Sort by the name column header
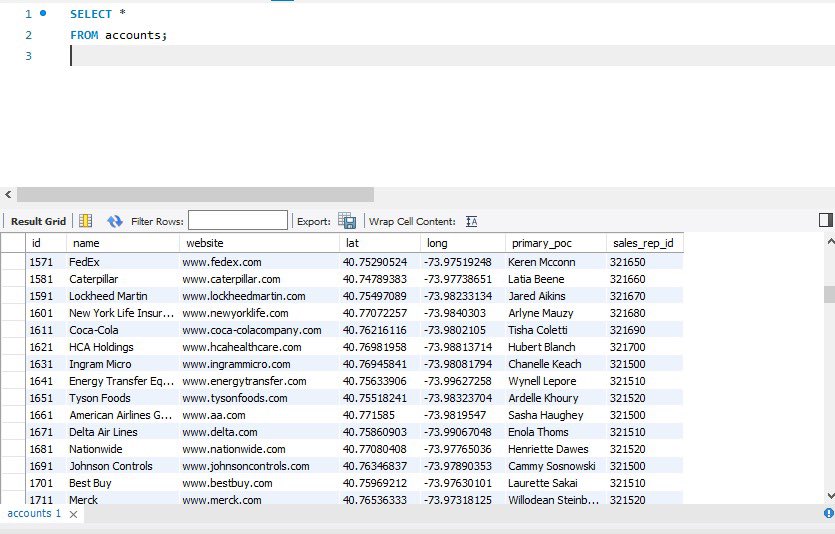The height and width of the screenshot is (534, 835). pyautogui.click(x=123, y=243)
